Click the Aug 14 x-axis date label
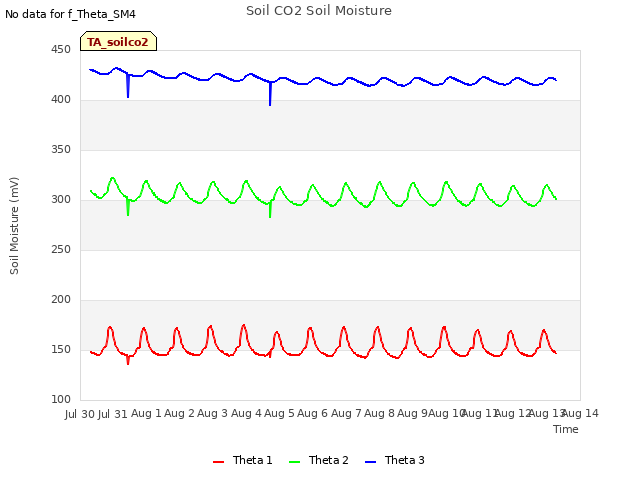 [x=581, y=413]
